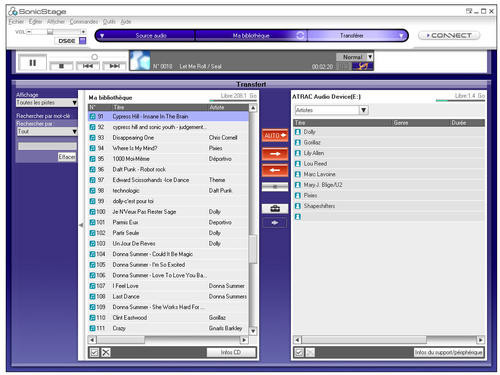Click the grey stop transfer button
The width and height of the screenshot is (500, 375).
tap(275, 187)
